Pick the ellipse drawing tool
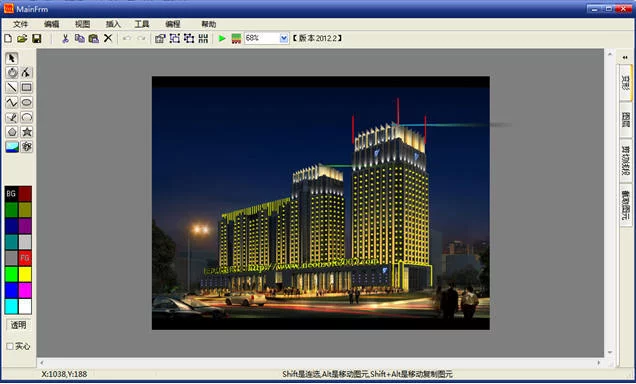The image size is (636, 384). click(x=26, y=102)
